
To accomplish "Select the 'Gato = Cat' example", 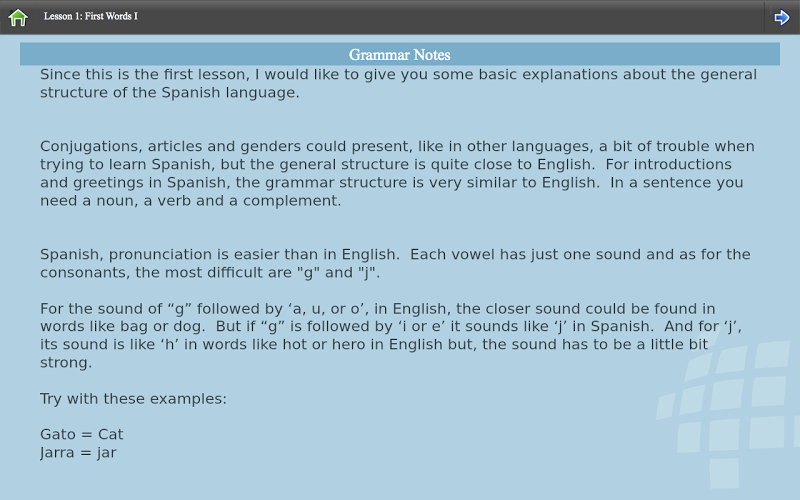I will (82, 435).
